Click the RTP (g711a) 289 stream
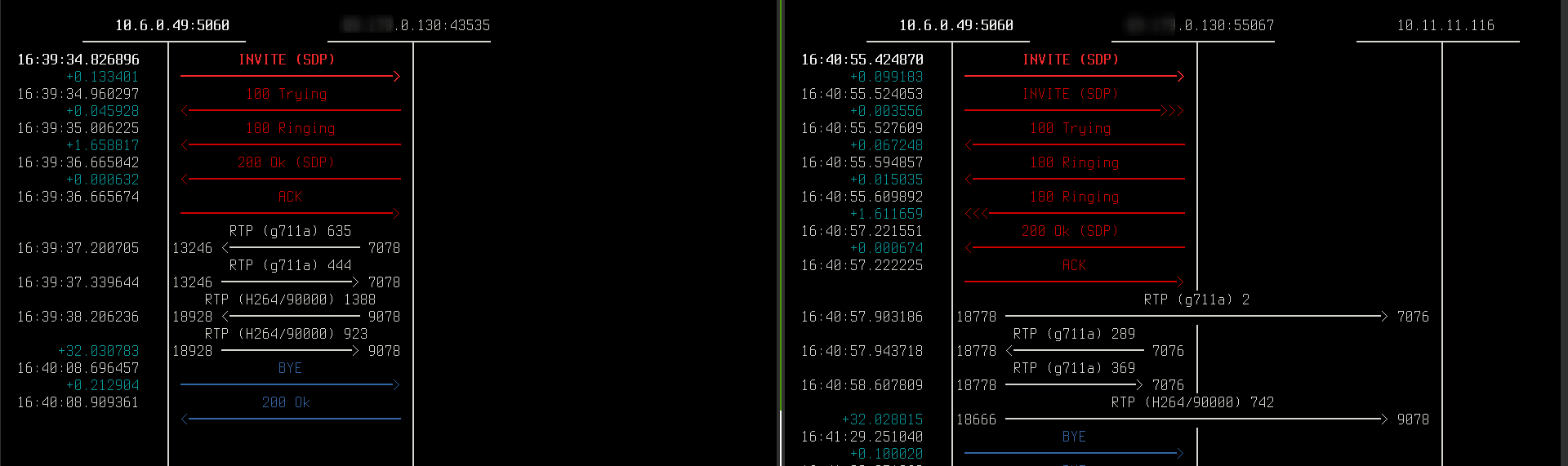Screen dimensions: 1568x466 [x=1074, y=335]
